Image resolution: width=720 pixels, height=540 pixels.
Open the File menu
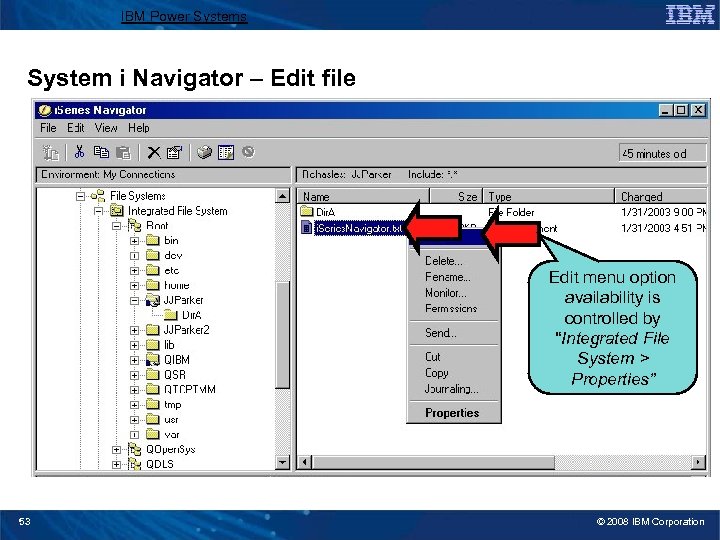[x=48, y=128]
